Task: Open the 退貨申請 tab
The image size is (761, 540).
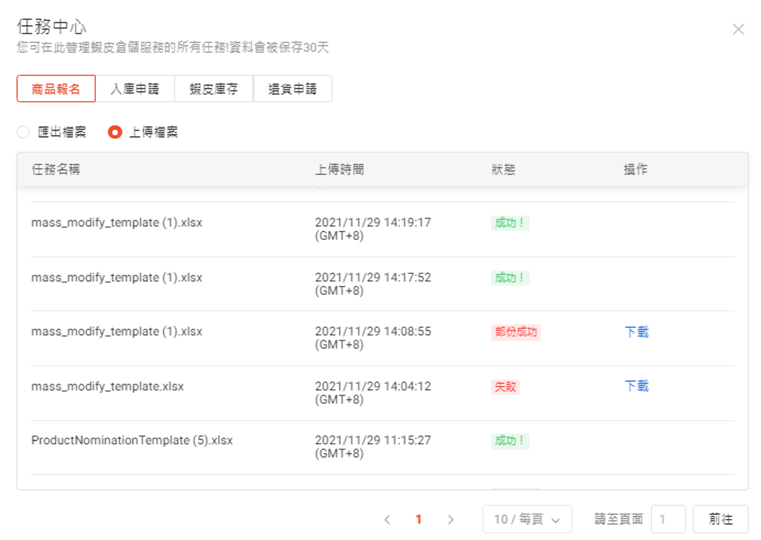Action: point(292,88)
